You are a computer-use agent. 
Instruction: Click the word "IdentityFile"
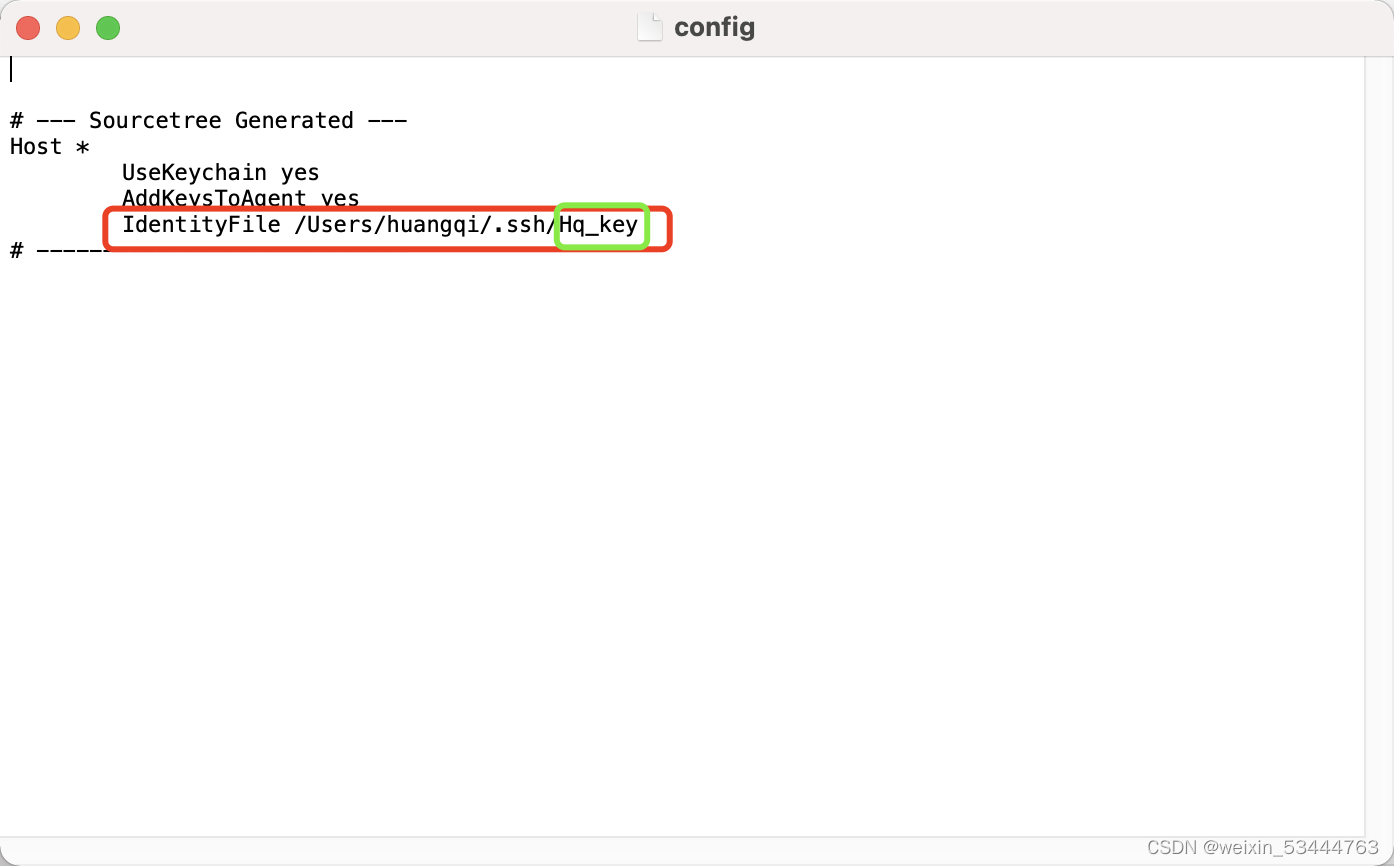(201, 224)
